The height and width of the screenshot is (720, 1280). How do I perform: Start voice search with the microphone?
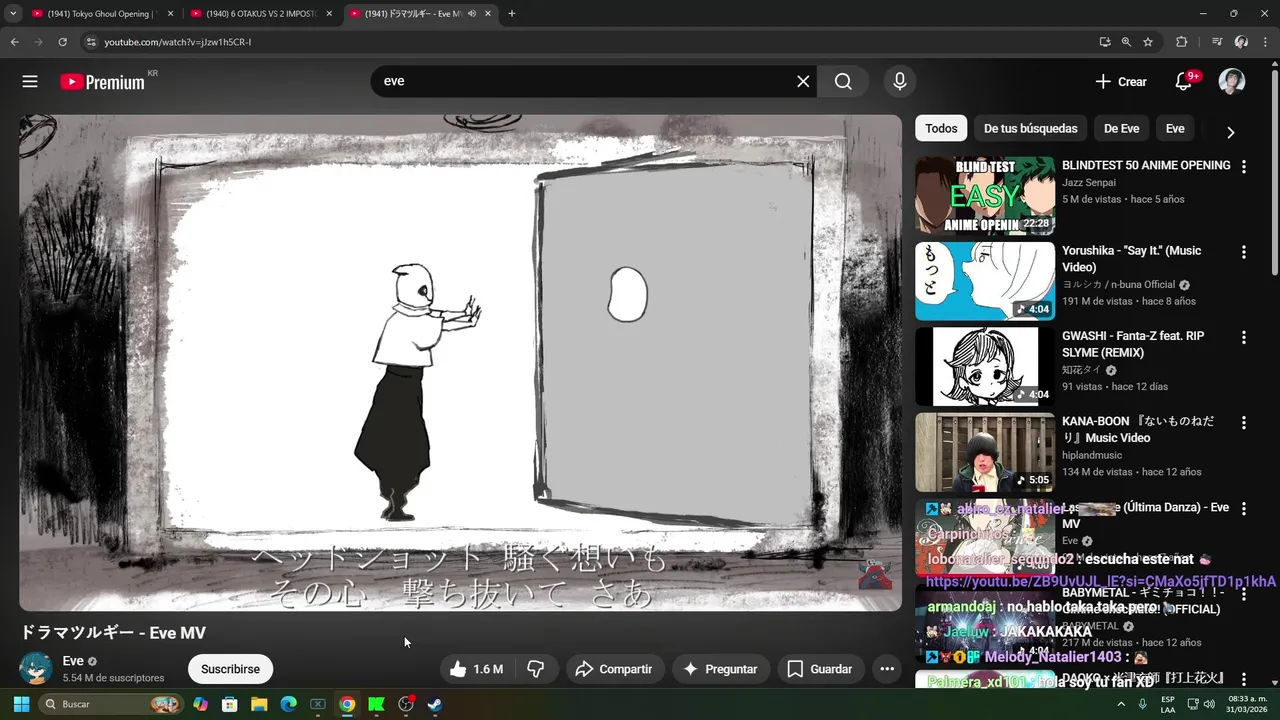pyautogui.click(x=900, y=81)
